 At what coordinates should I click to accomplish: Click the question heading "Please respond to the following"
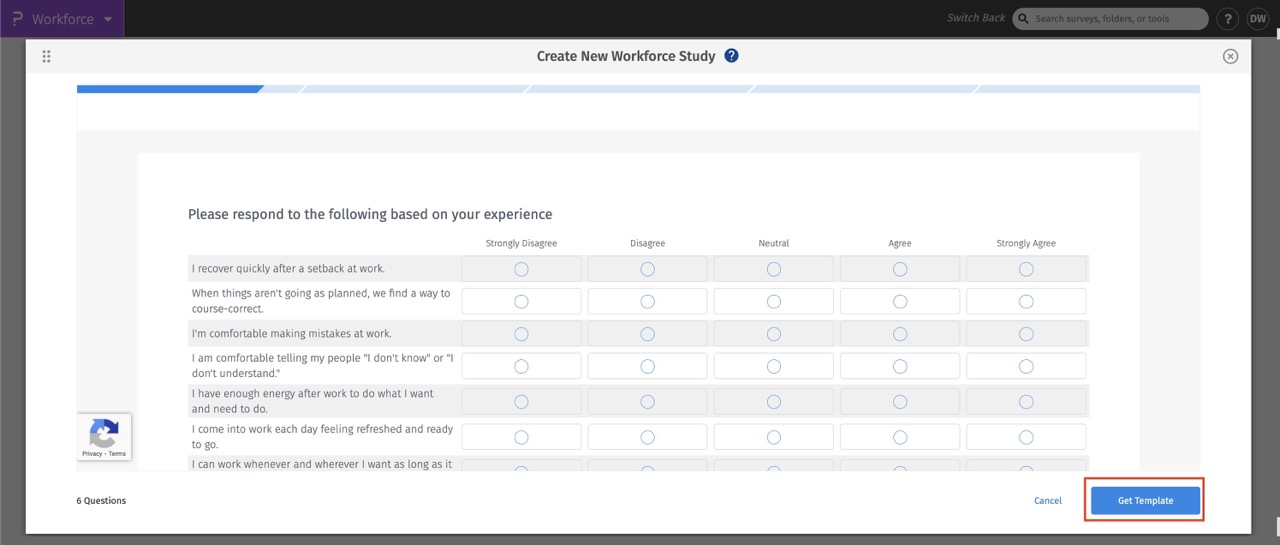pyautogui.click(x=370, y=214)
